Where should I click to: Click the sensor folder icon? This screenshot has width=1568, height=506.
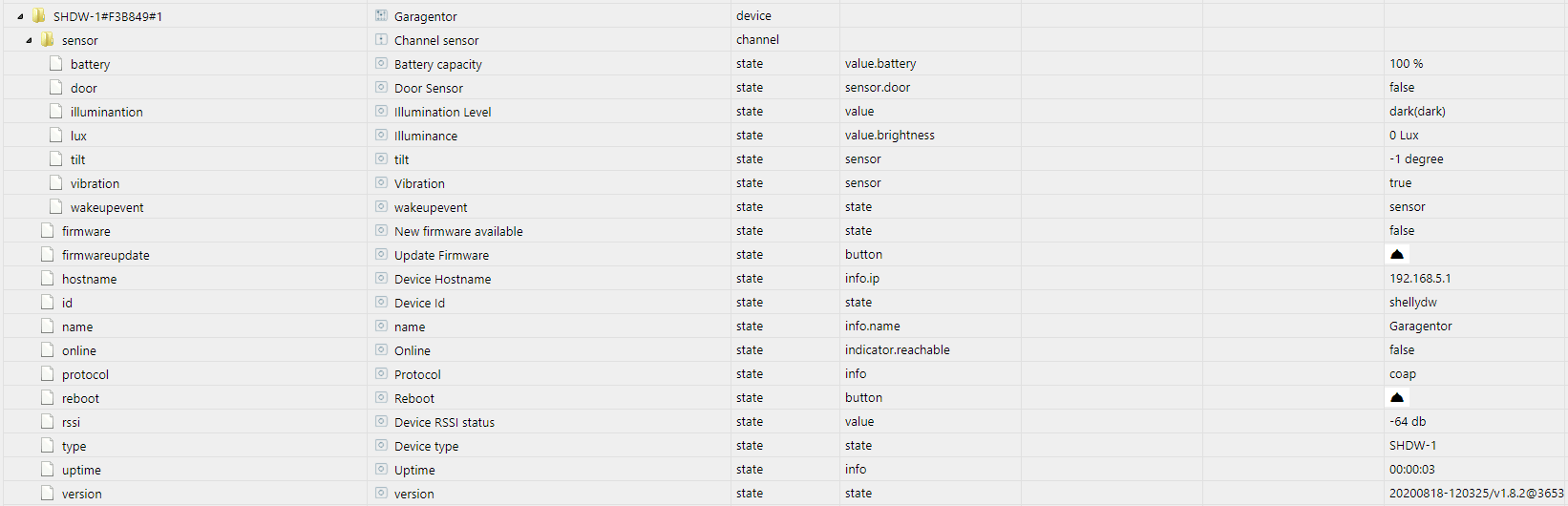pyautogui.click(x=48, y=39)
